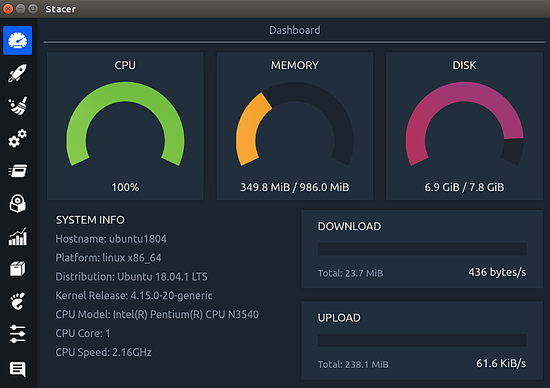This screenshot has width=550, height=388.
Task: Click the Dashboard page title
Action: (x=295, y=30)
